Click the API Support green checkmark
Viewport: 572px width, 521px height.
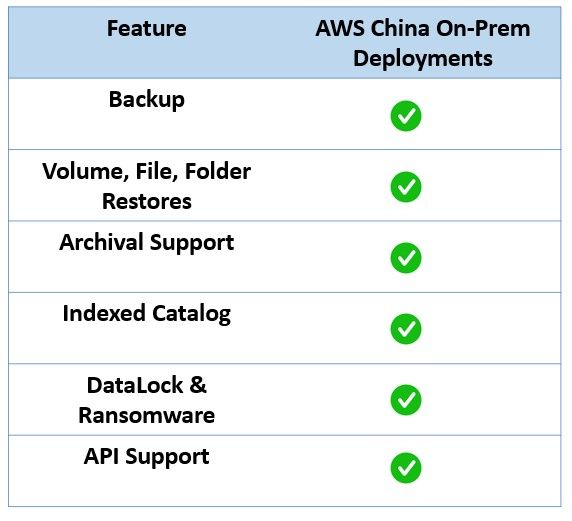pyautogui.click(x=406, y=468)
